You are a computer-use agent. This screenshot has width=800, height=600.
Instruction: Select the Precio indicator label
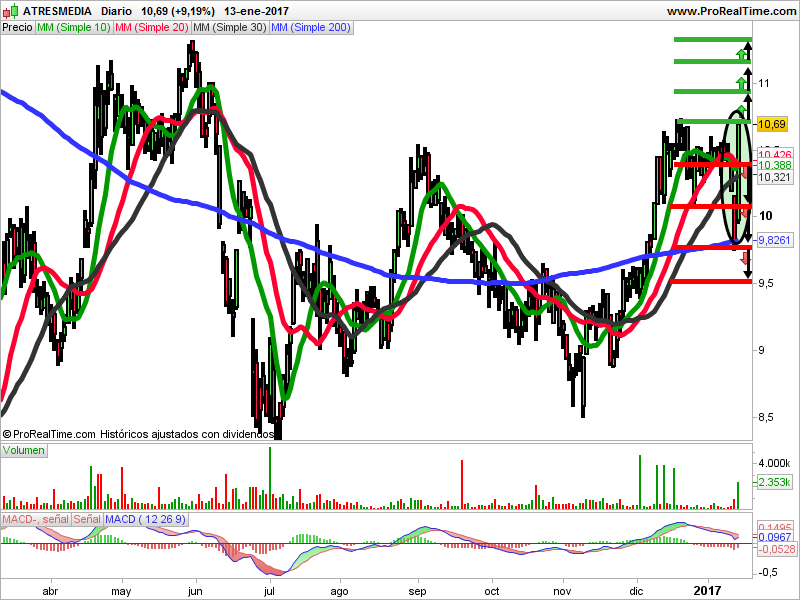pos(17,28)
